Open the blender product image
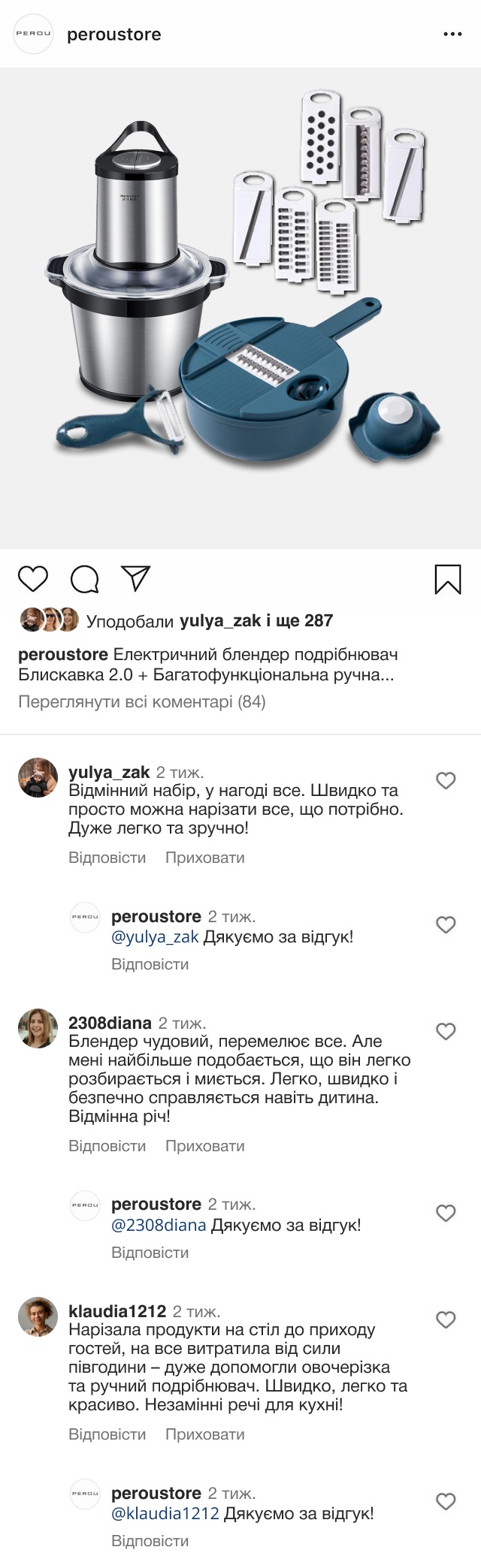The image size is (481, 1568). tap(240, 308)
